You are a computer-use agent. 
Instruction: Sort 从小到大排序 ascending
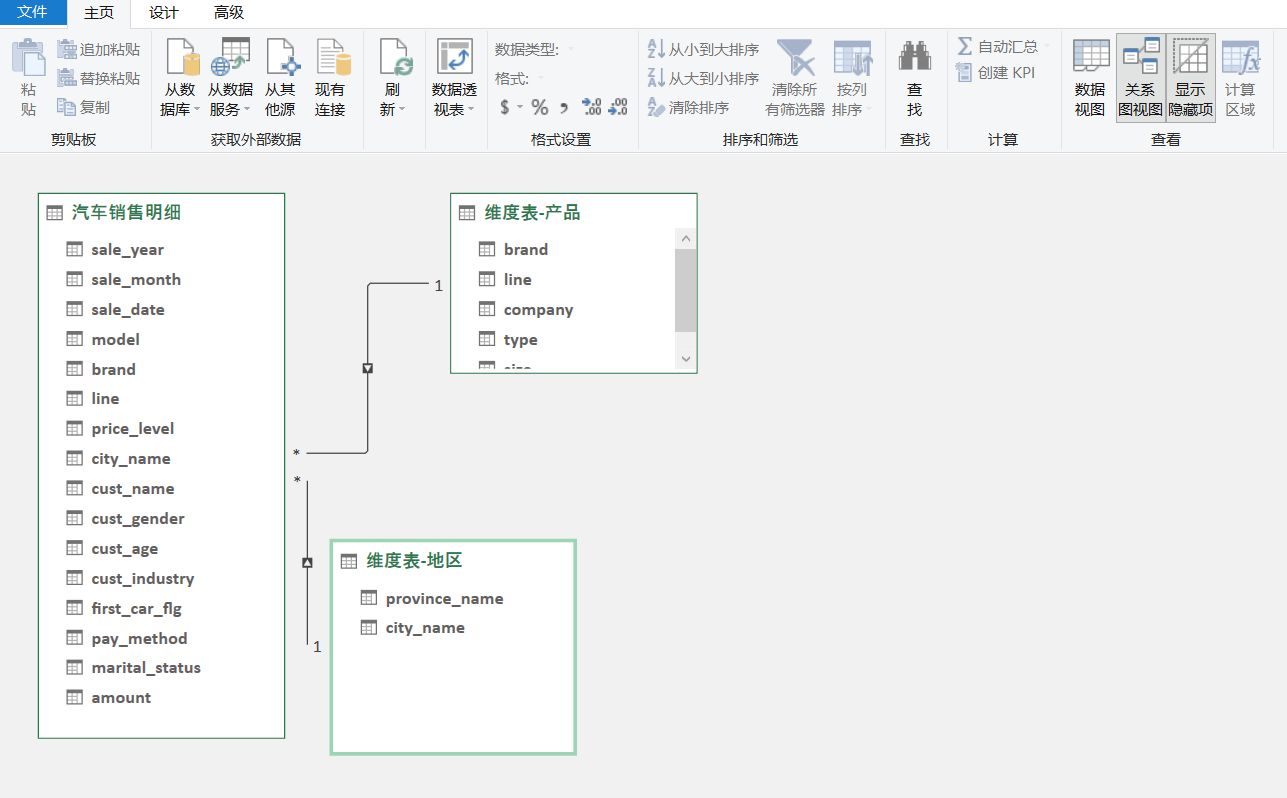coord(704,49)
